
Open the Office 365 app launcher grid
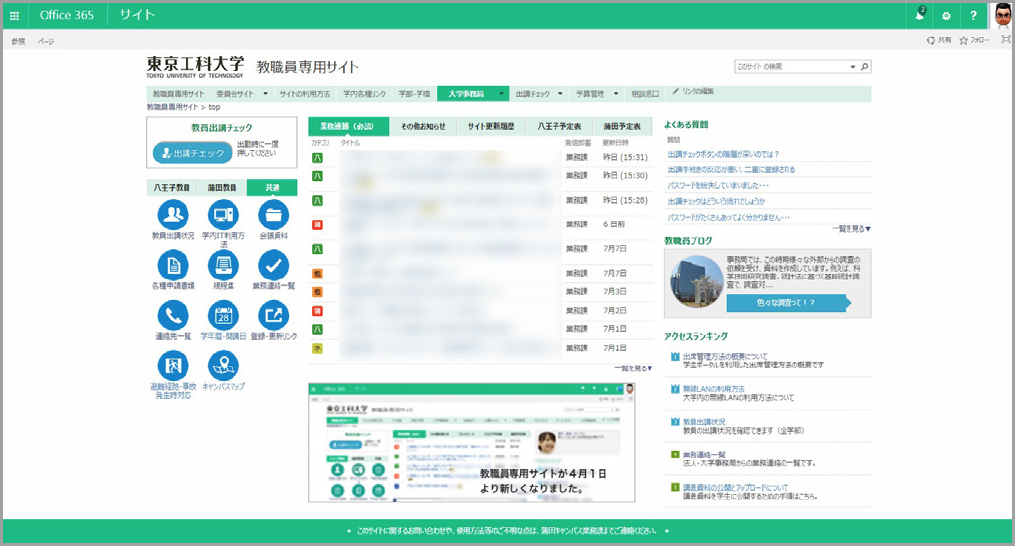click(14, 16)
